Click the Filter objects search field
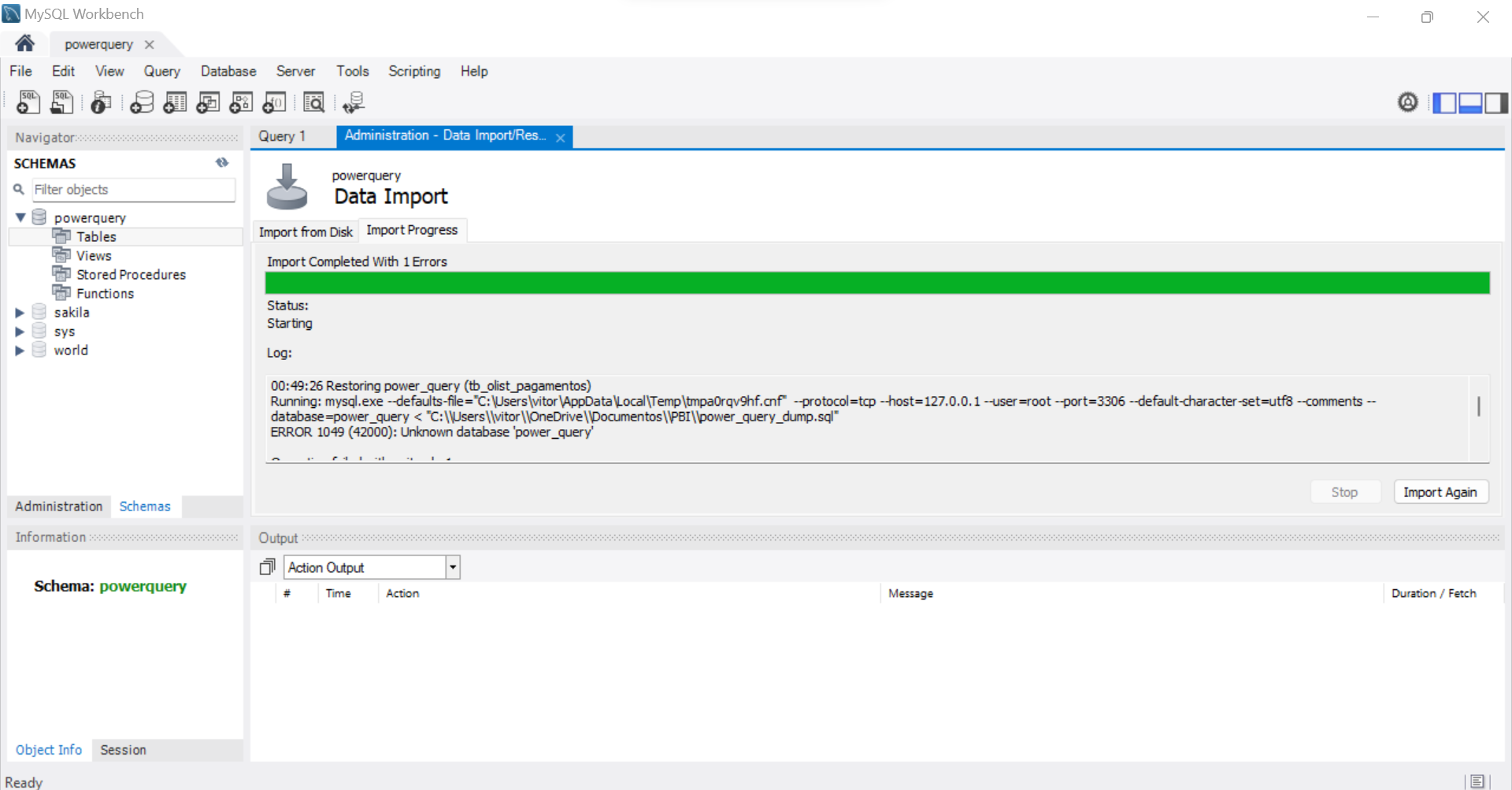This screenshot has width=1512, height=790. pos(133,189)
